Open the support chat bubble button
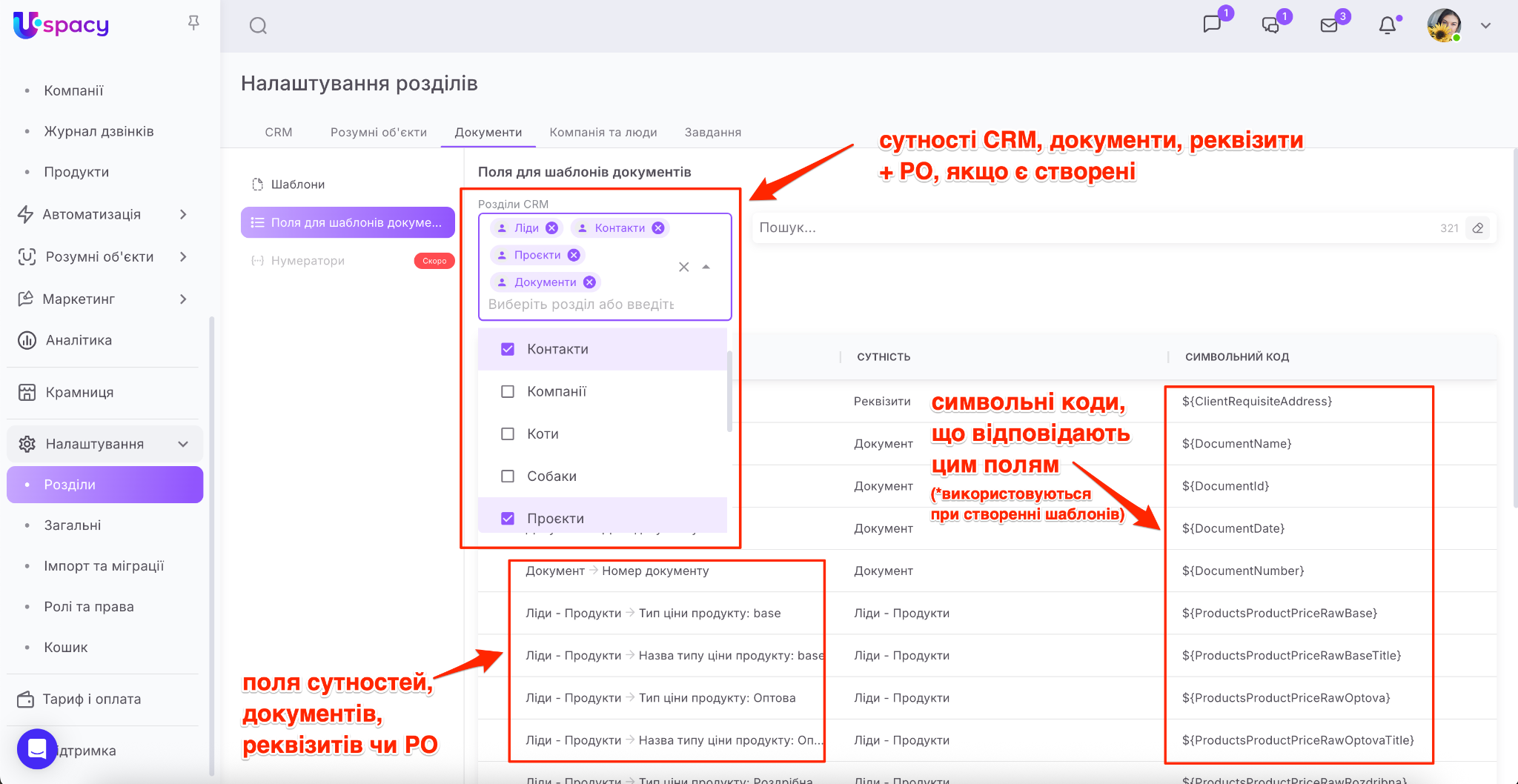Viewport: 1518px width, 784px height. (37, 748)
